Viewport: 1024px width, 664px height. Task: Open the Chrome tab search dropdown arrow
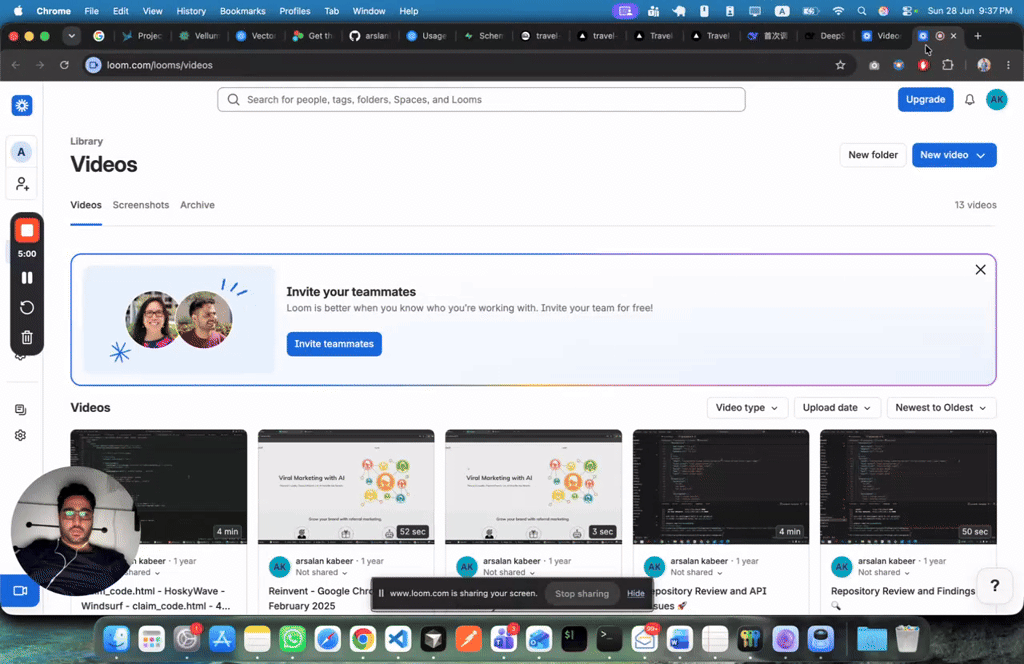(x=71, y=36)
